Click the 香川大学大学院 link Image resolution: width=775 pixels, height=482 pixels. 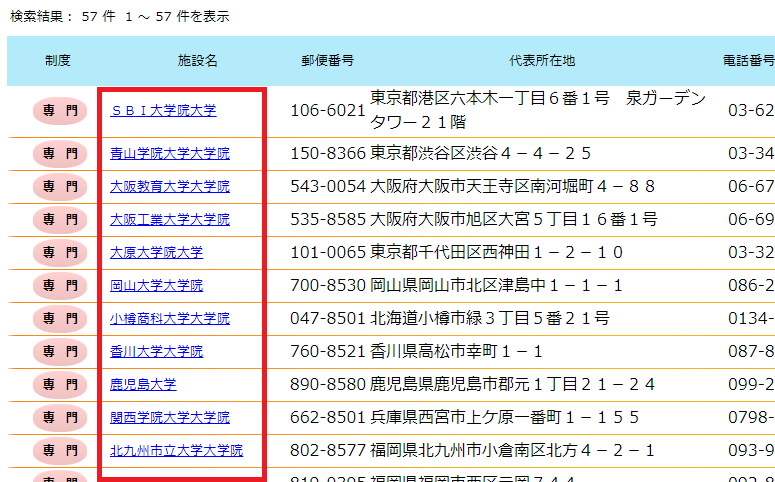[x=157, y=351]
